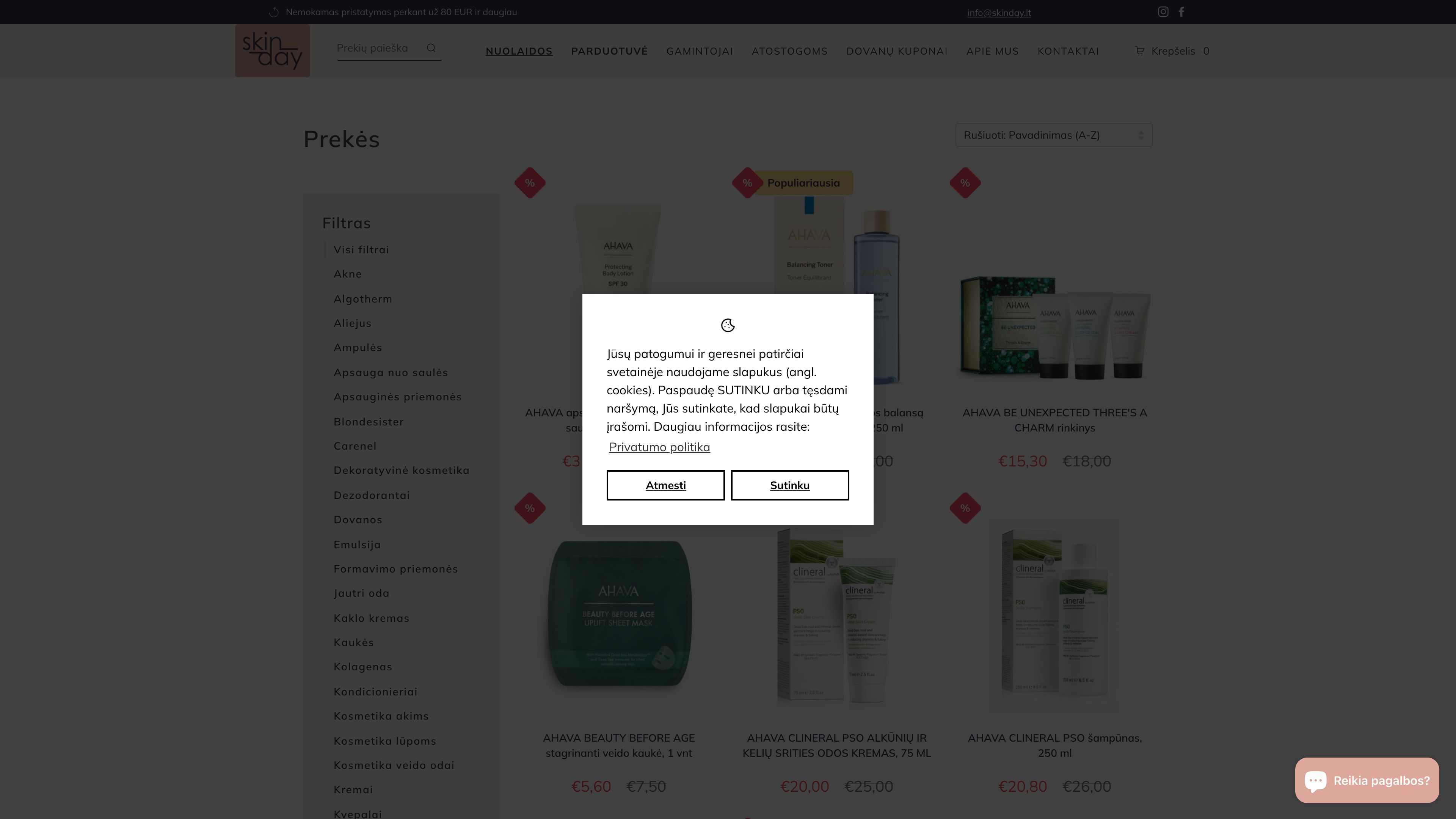Viewport: 1456px width, 819px height.
Task: Open the GAMINTOJAI menu item
Action: [700, 52]
